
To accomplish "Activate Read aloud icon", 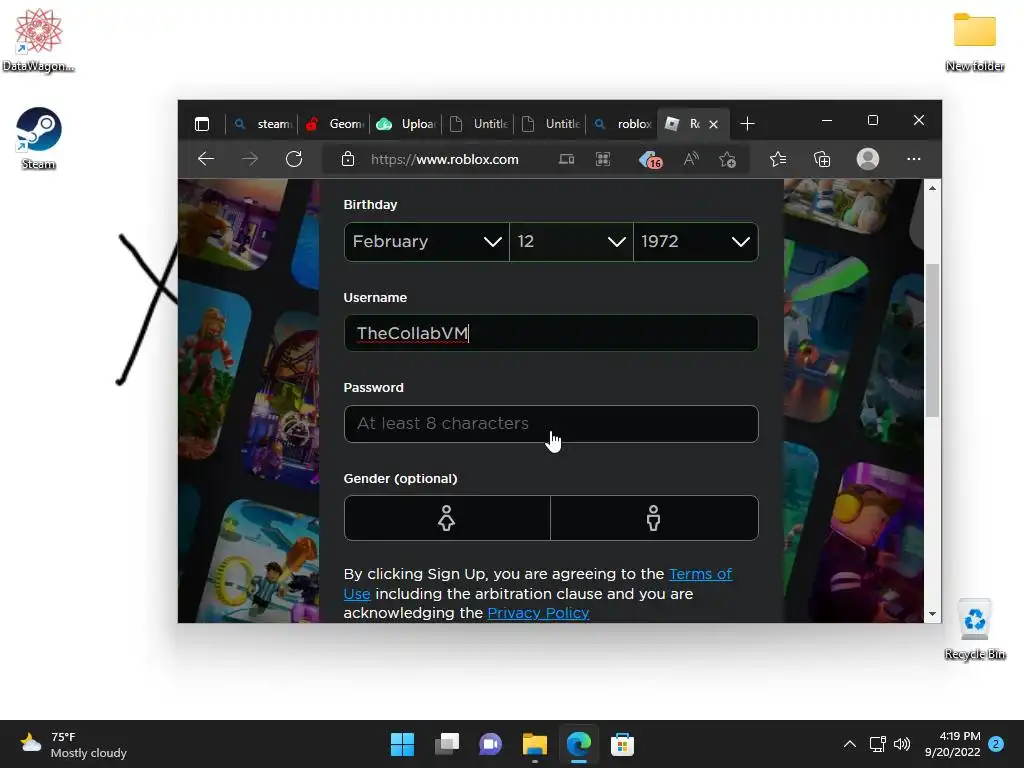I will [x=691, y=159].
